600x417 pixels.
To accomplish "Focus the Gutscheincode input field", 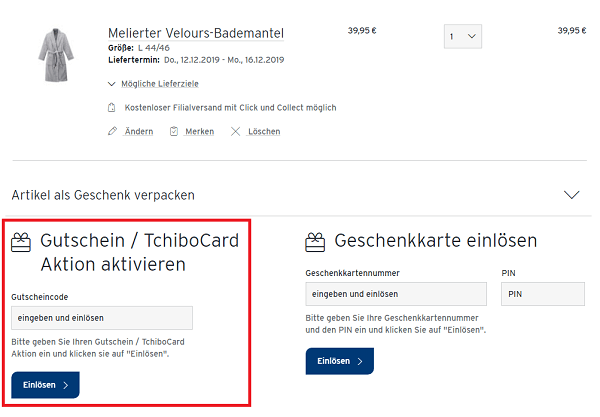I will pos(102,318).
